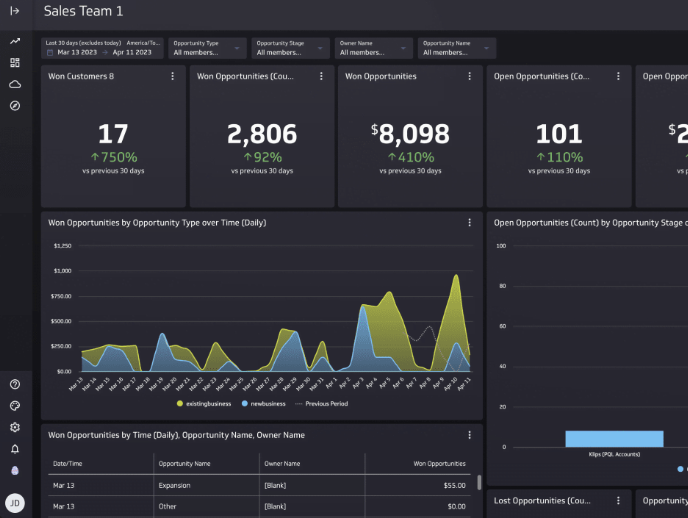Open the settings gear icon
Image resolution: width=688 pixels, height=518 pixels.
(x=15, y=427)
